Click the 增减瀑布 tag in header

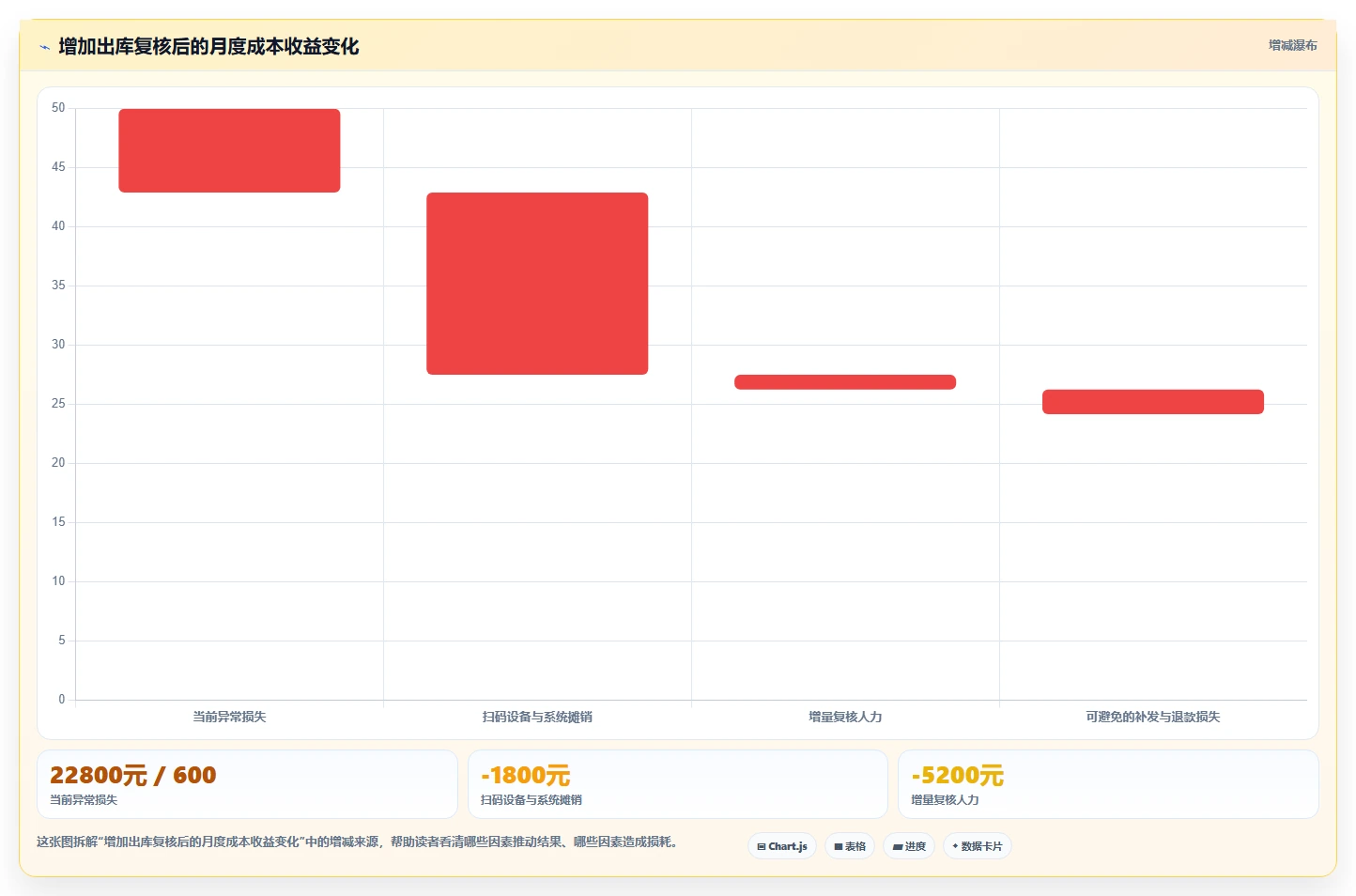(1292, 45)
